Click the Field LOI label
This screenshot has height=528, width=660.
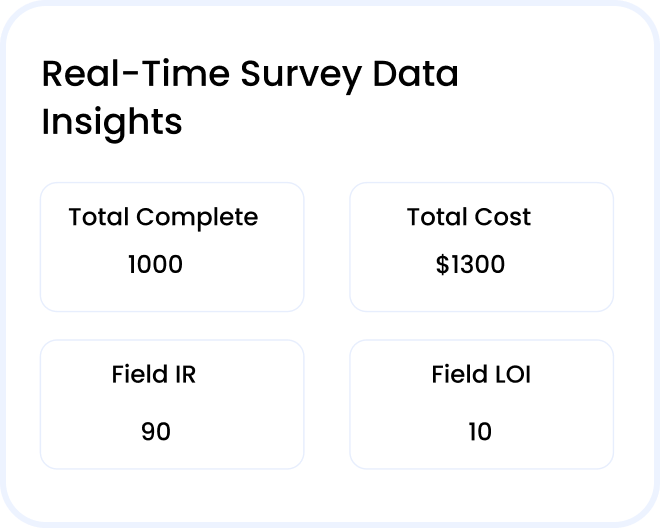point(481,374)
